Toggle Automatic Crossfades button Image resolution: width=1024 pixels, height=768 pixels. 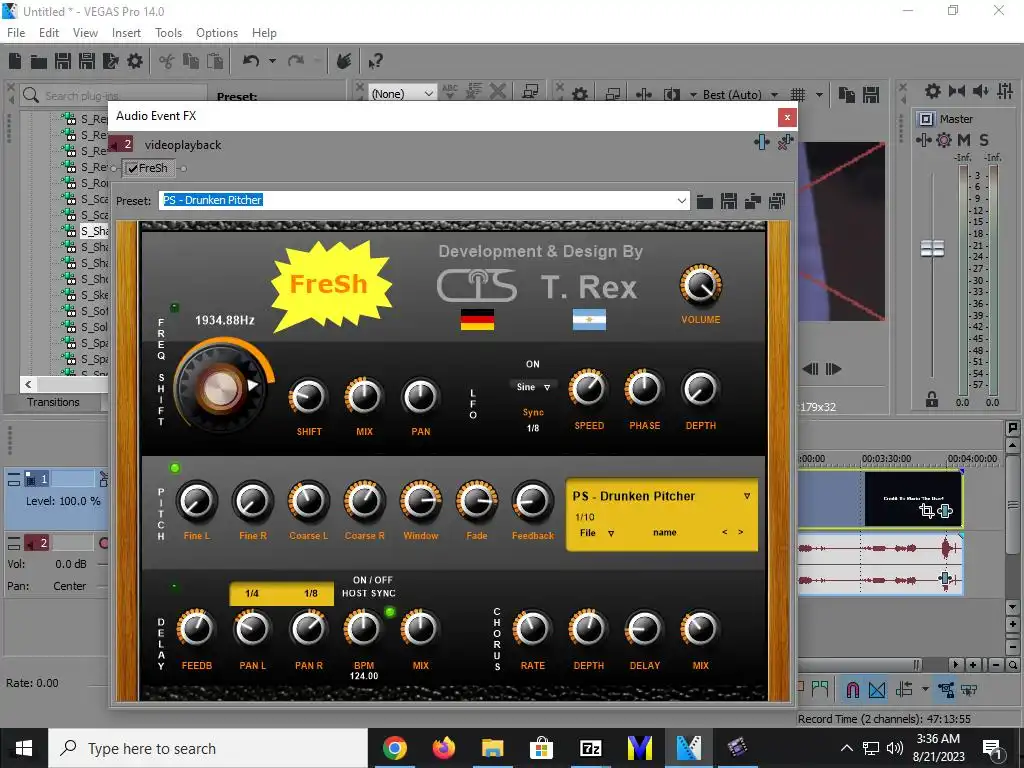(877, 690)
